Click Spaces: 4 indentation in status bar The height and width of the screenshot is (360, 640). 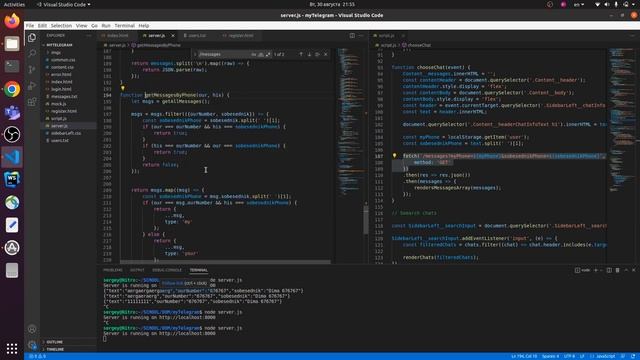pyautogui.click(x=550, y=356)
